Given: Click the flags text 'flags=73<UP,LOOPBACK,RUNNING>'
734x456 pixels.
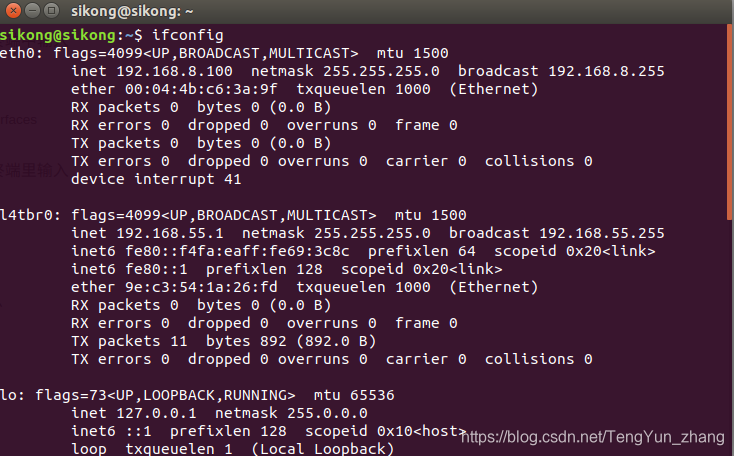Looking at the screenshot, I should pos(165,395).
